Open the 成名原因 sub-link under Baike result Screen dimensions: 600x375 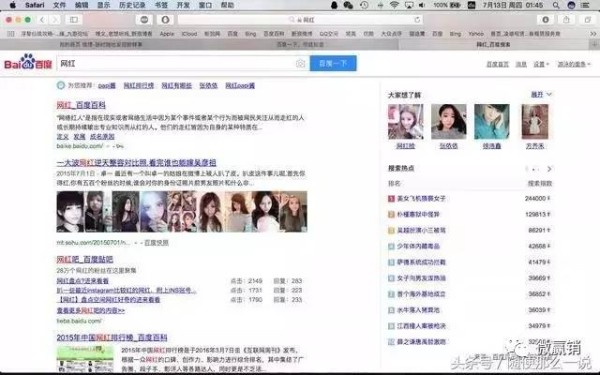[102, 137]
